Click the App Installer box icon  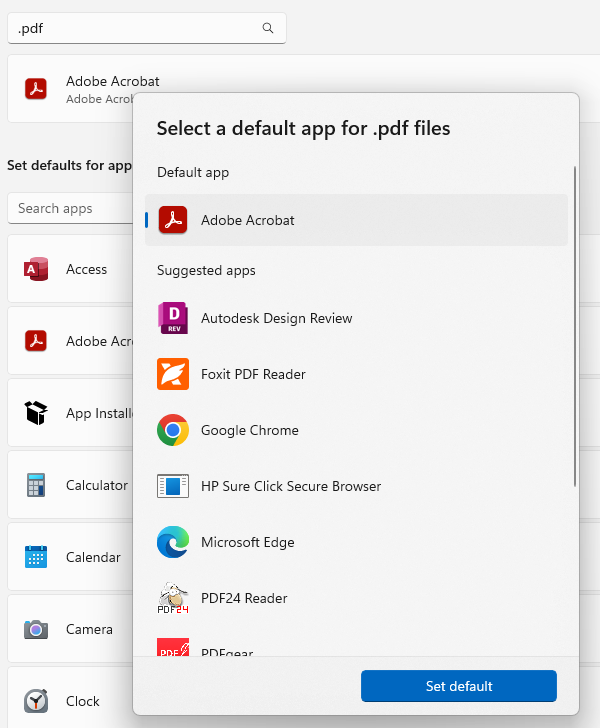point(36,413)
